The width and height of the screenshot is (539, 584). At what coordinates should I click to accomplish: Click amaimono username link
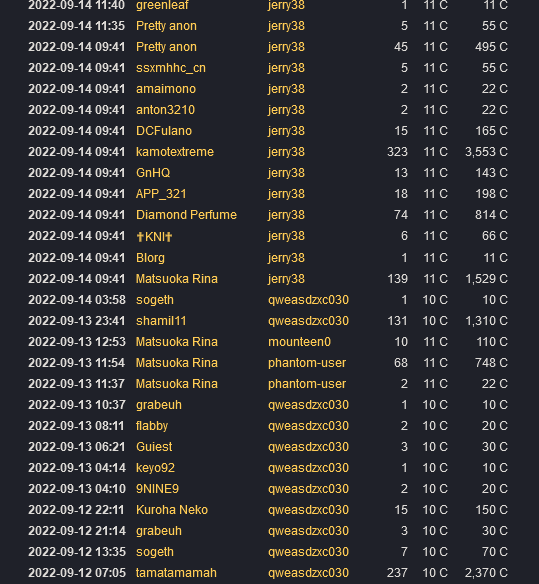tap(166, 89)
